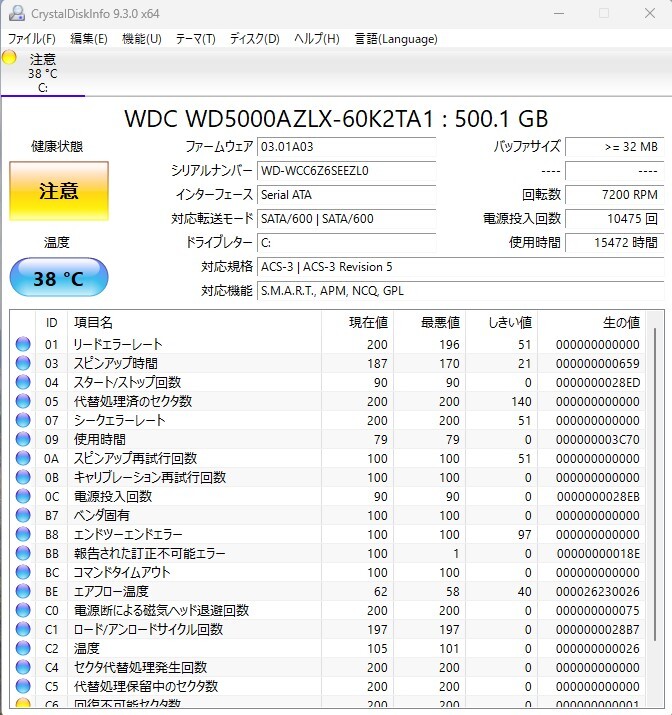The width and height of the screenshot is (672, 715).
Task: Select the エアフロー温度 attribute name
Action: click(x=111, y=591)
